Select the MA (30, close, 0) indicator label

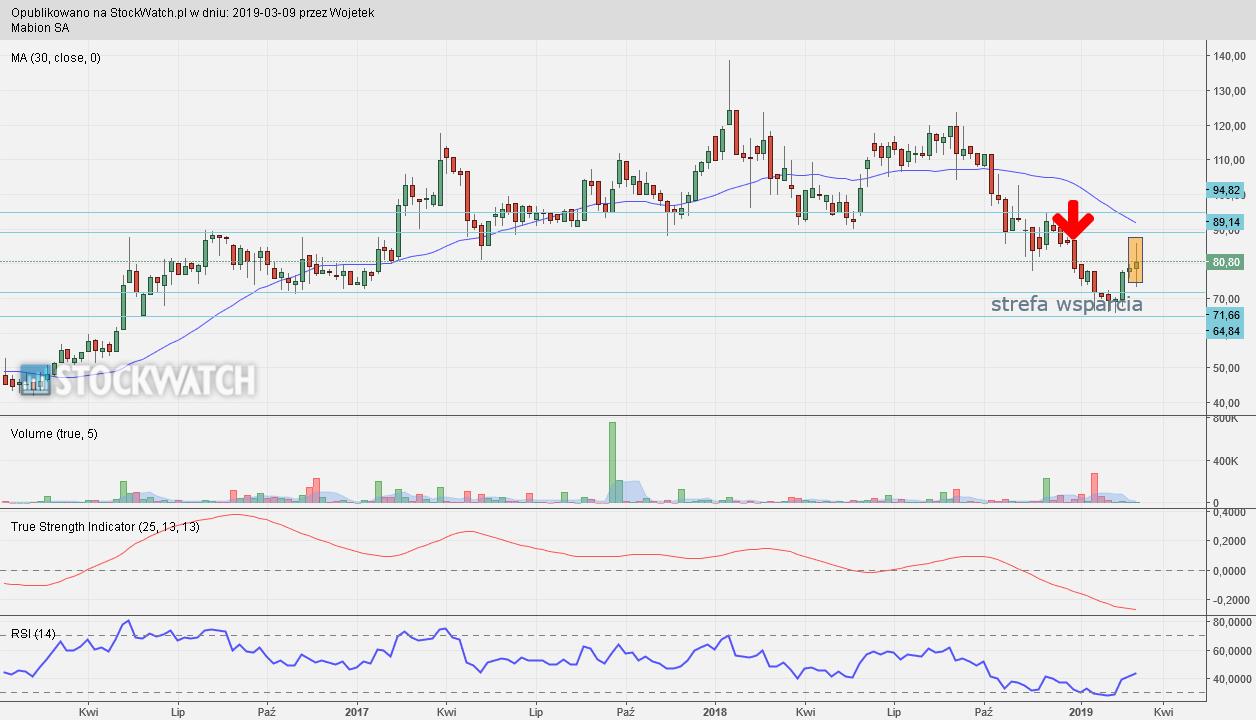(56, 58)
